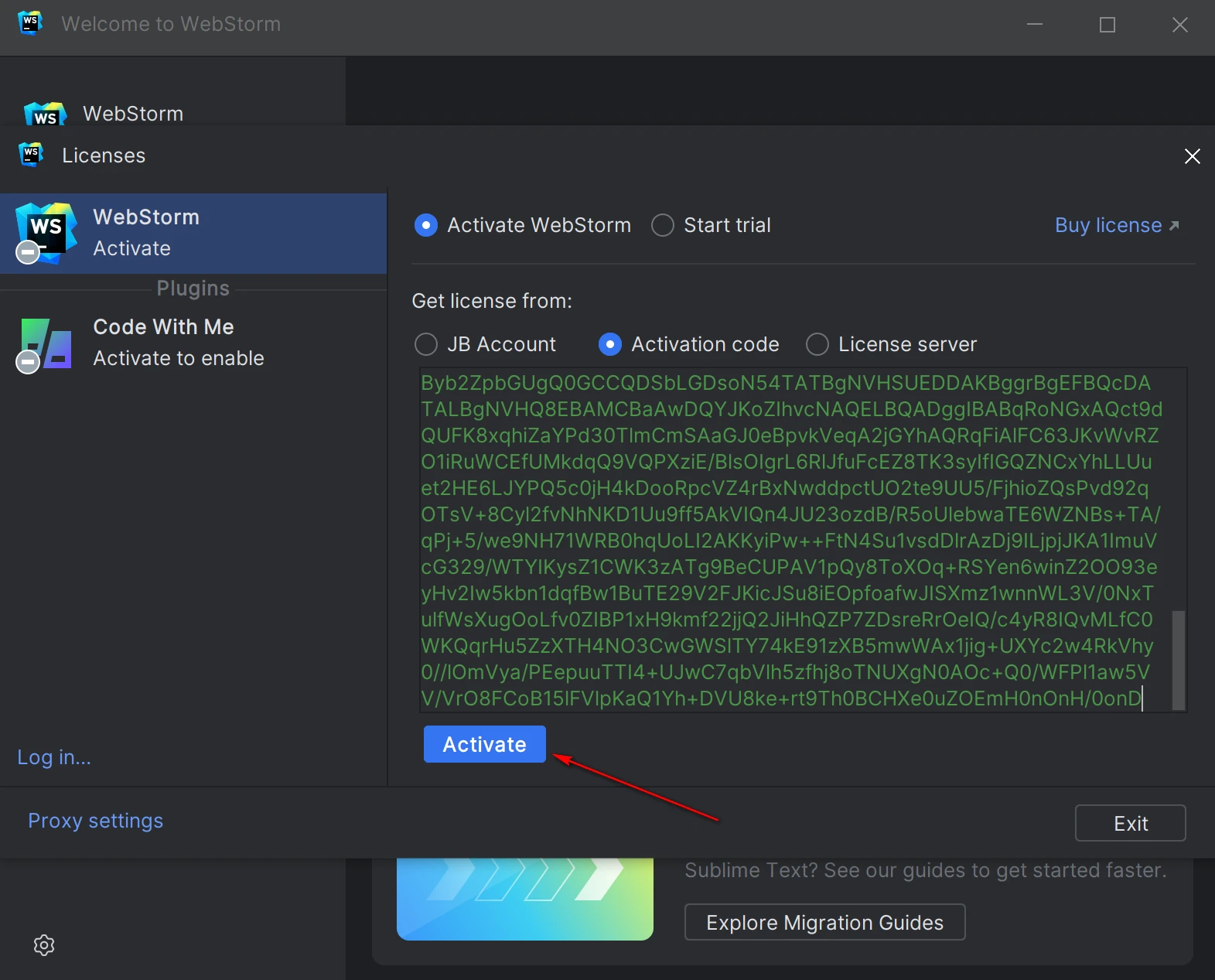The width and height of the screenshot is (1215, 980).
Task: Click the blue Activate button
Action: (485, 744)
